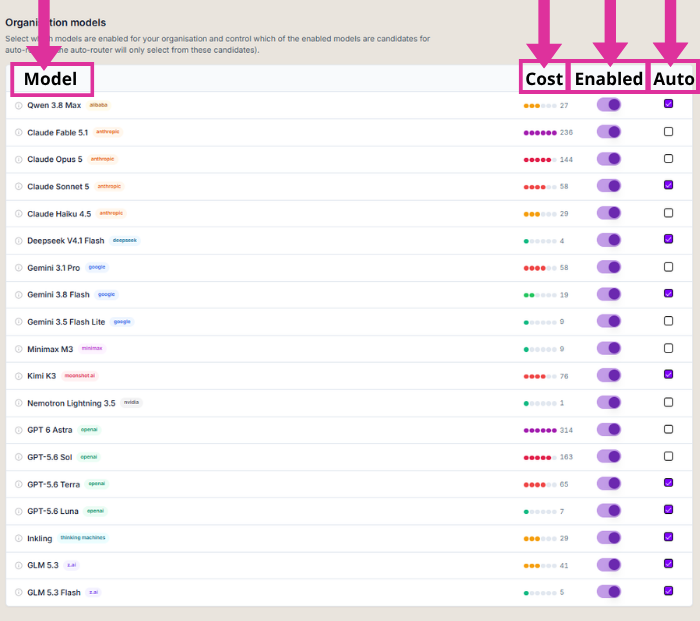
Task: Click cost value 41 for GLM 5.3
Action: point(564,566)
